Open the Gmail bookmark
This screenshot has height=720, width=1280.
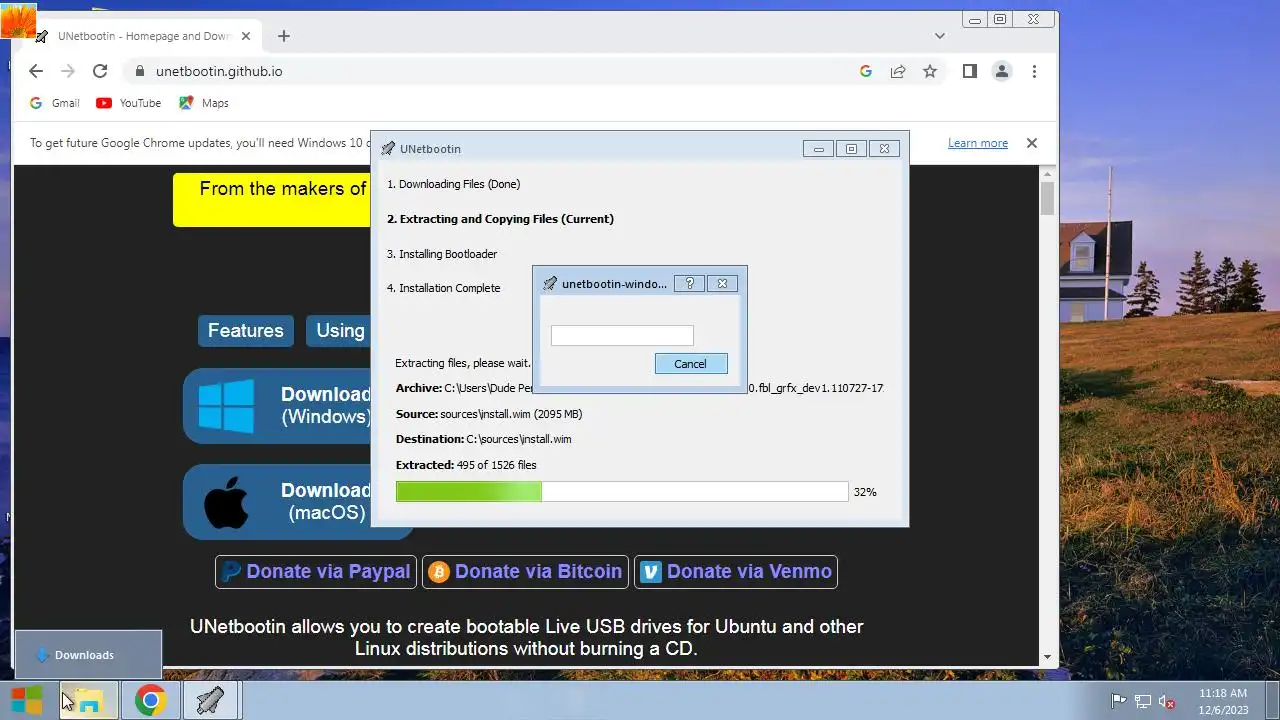pyautogui.click(x=55, y=103)
